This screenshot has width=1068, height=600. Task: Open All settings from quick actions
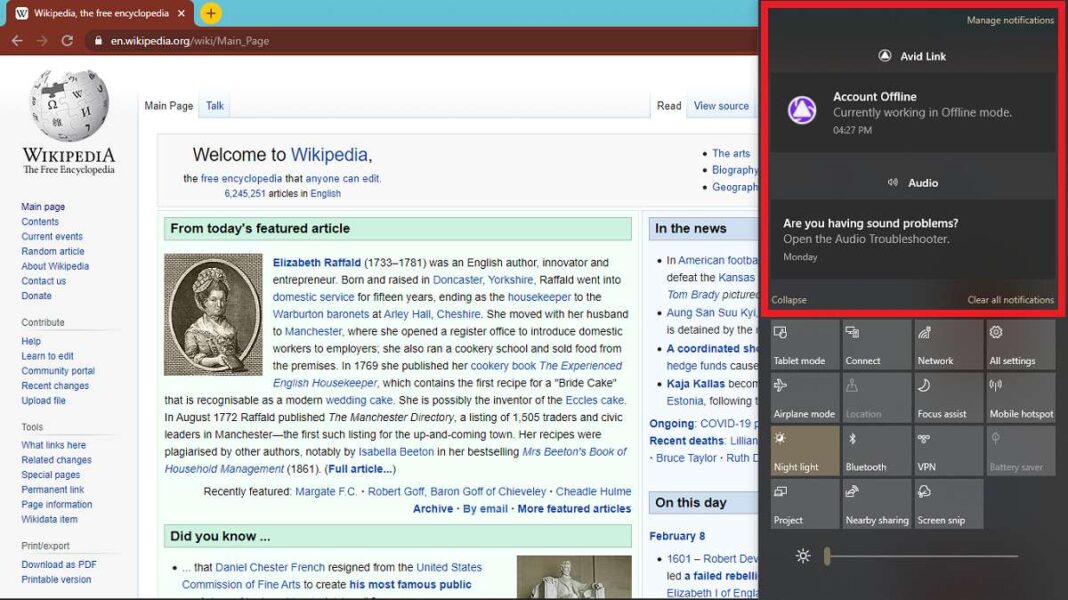click(x=1021, y=343)
